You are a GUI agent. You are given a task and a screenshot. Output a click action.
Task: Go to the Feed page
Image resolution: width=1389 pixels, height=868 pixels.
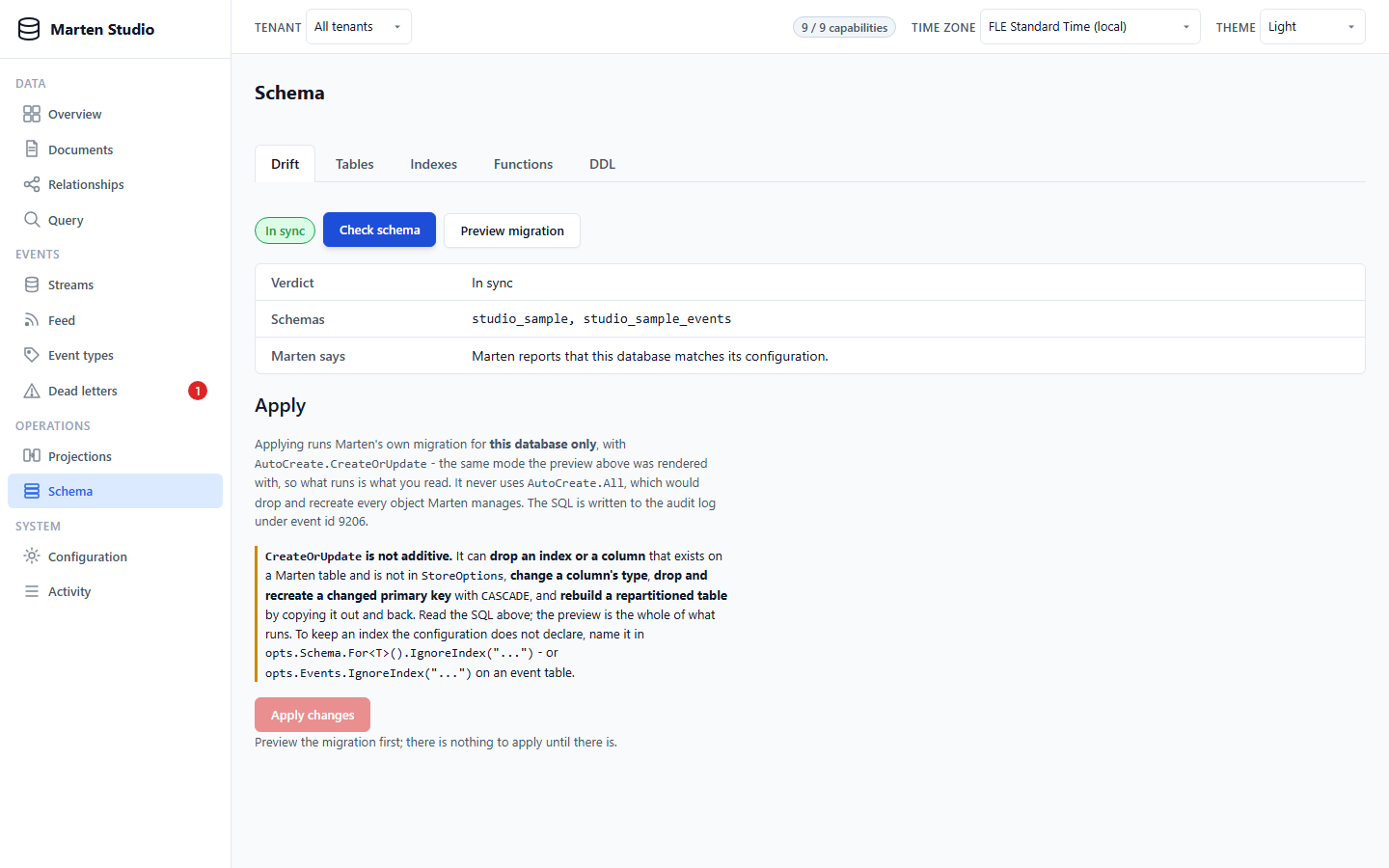point(116,320)
